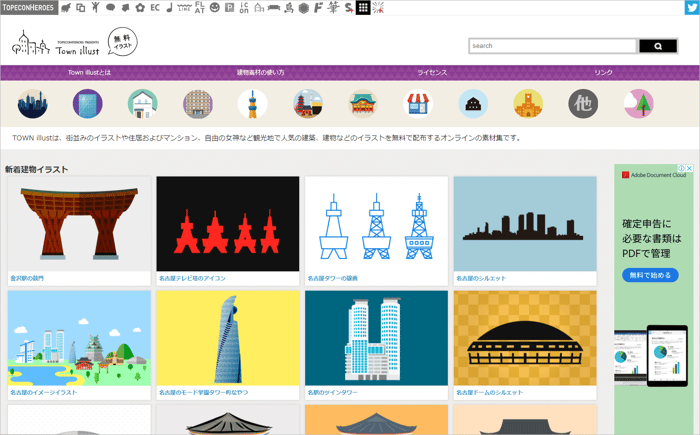Open the '他' other category icon

pyautogui.click(x=583, y=104)
